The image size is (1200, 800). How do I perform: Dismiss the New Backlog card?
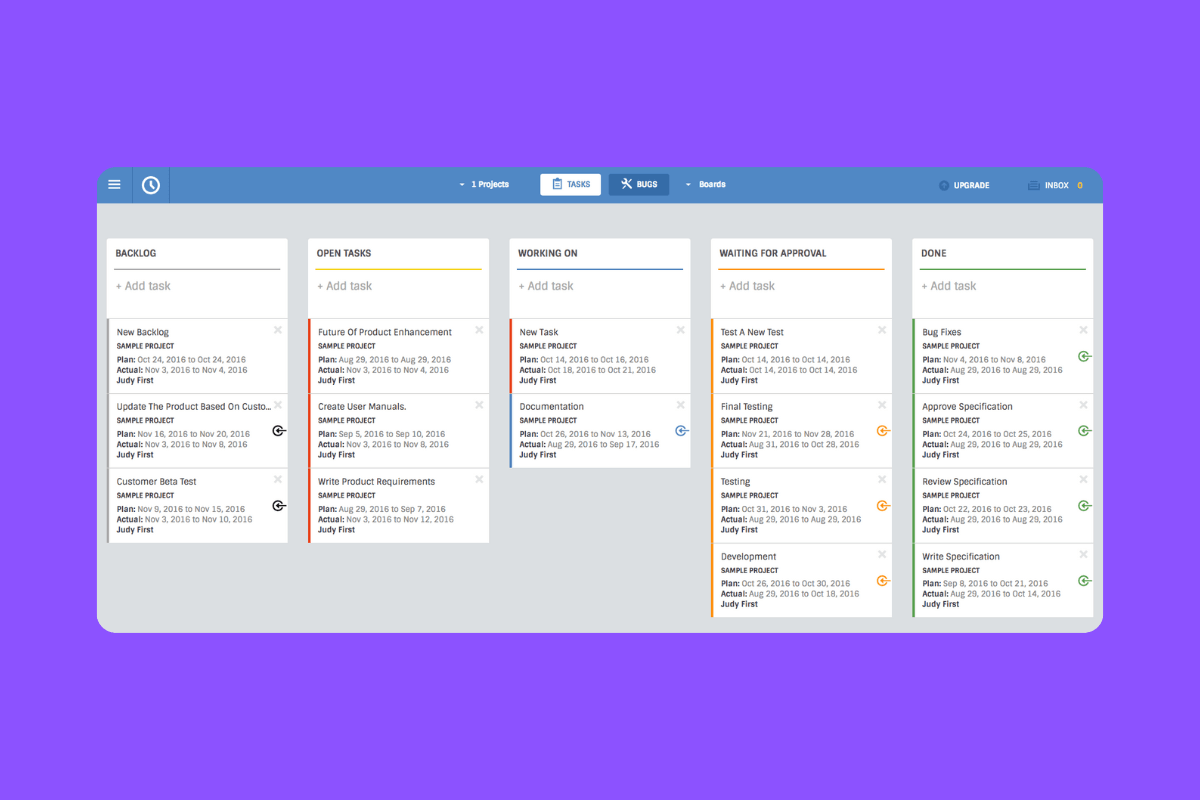278,330
